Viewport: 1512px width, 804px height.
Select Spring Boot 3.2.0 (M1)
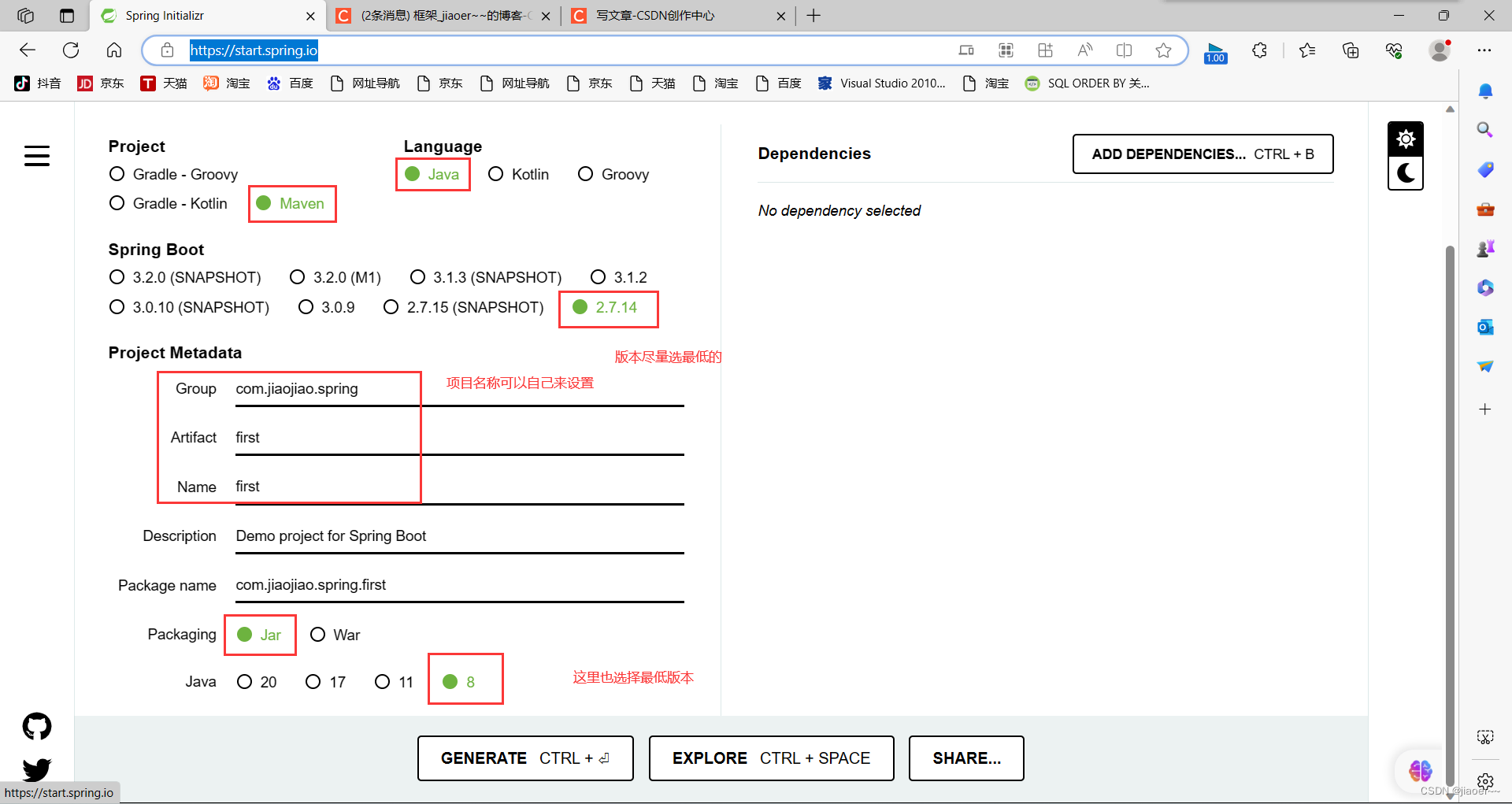pyautogui.click(x=335, y=277)
